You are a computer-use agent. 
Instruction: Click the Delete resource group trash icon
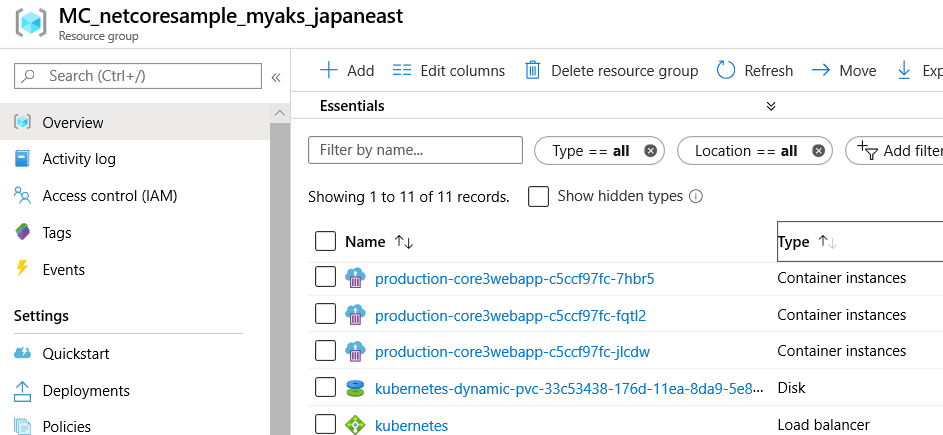(533, 70)
